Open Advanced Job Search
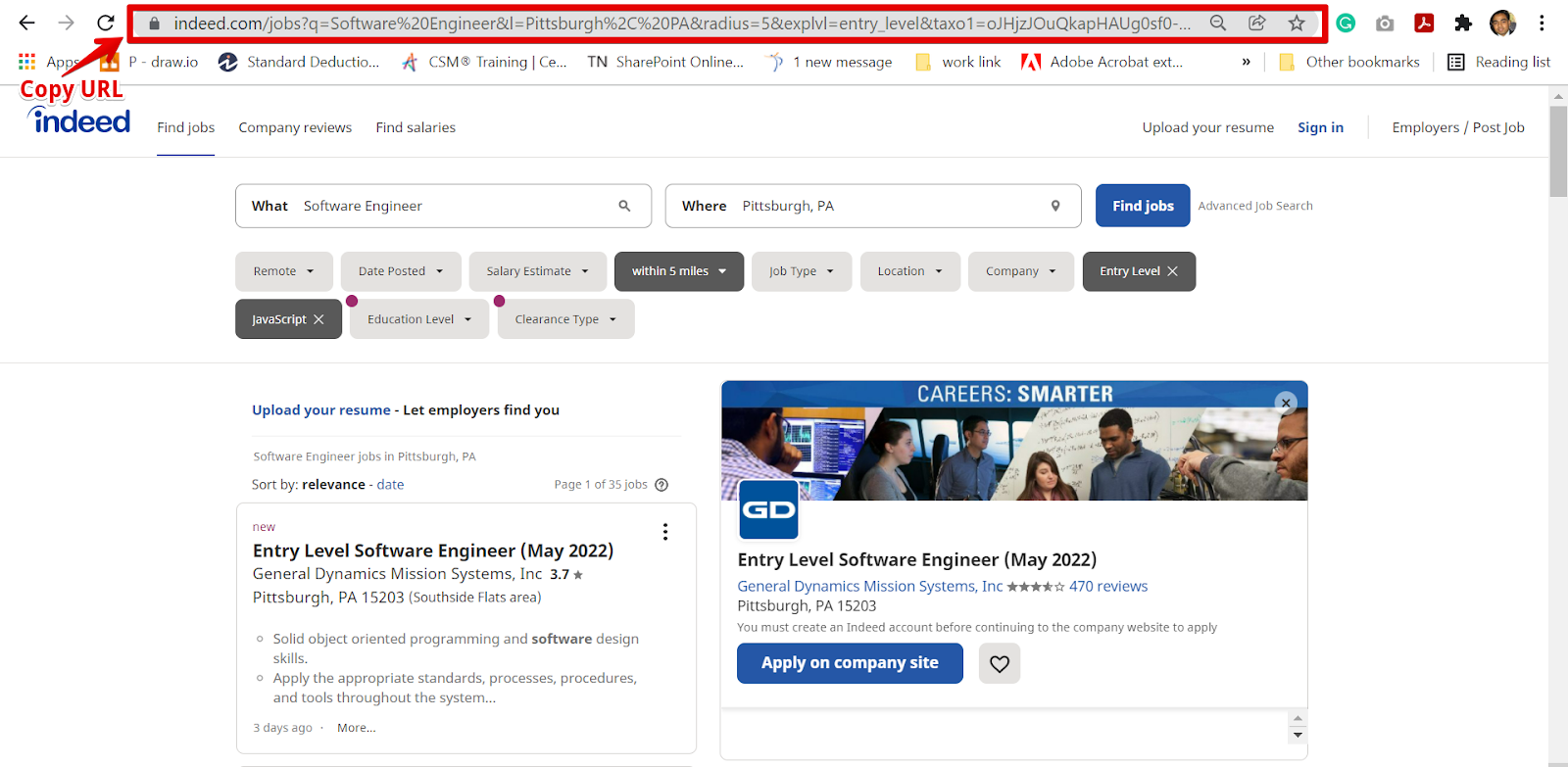 point(1255,206)
